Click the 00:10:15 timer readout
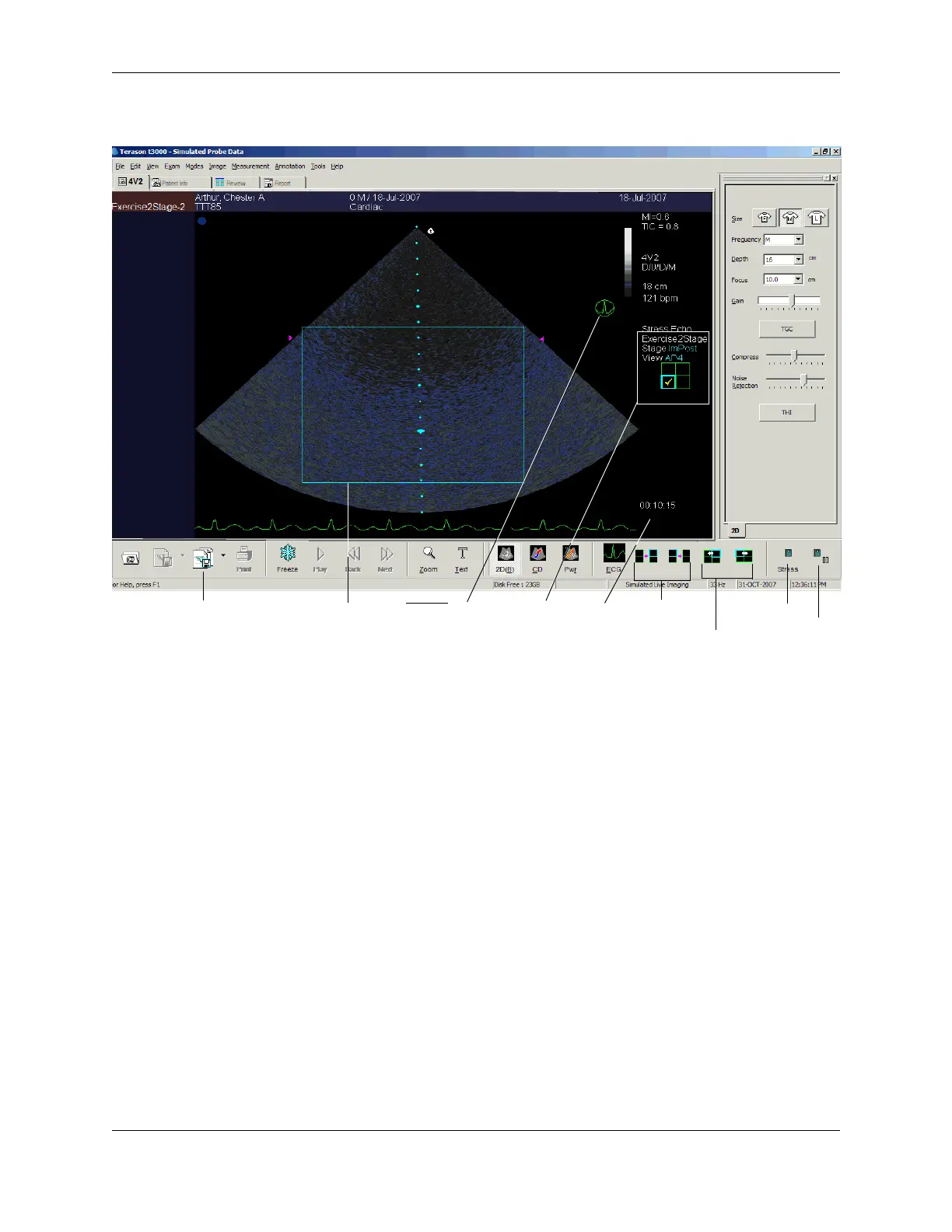The height and width of the screenshot is (1232, 952). coord(657,506)
